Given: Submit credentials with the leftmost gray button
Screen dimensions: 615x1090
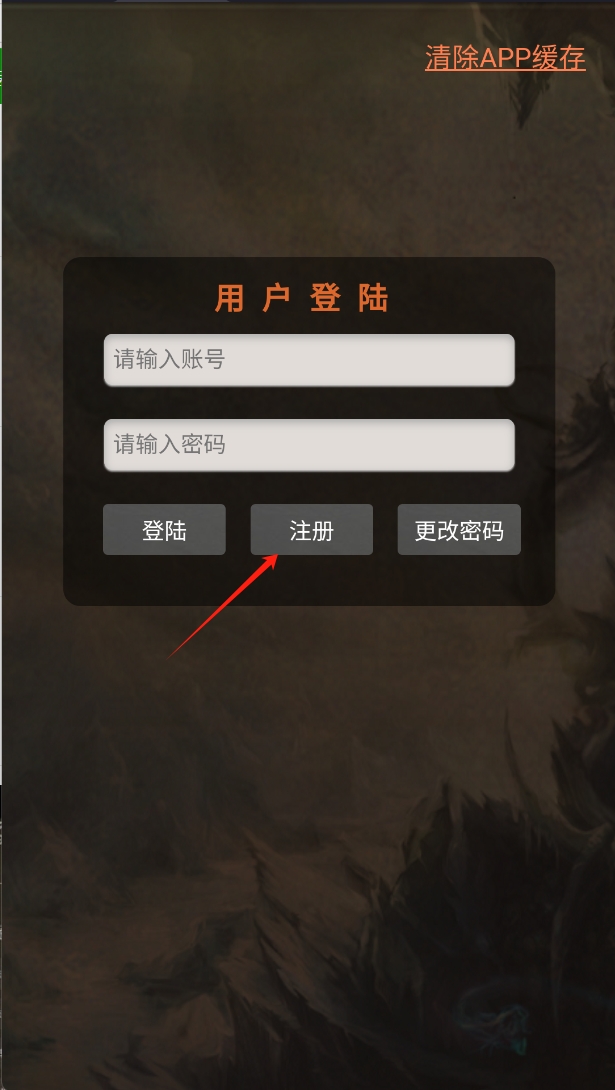Looking at the screenshot, I should pos(164,530).
